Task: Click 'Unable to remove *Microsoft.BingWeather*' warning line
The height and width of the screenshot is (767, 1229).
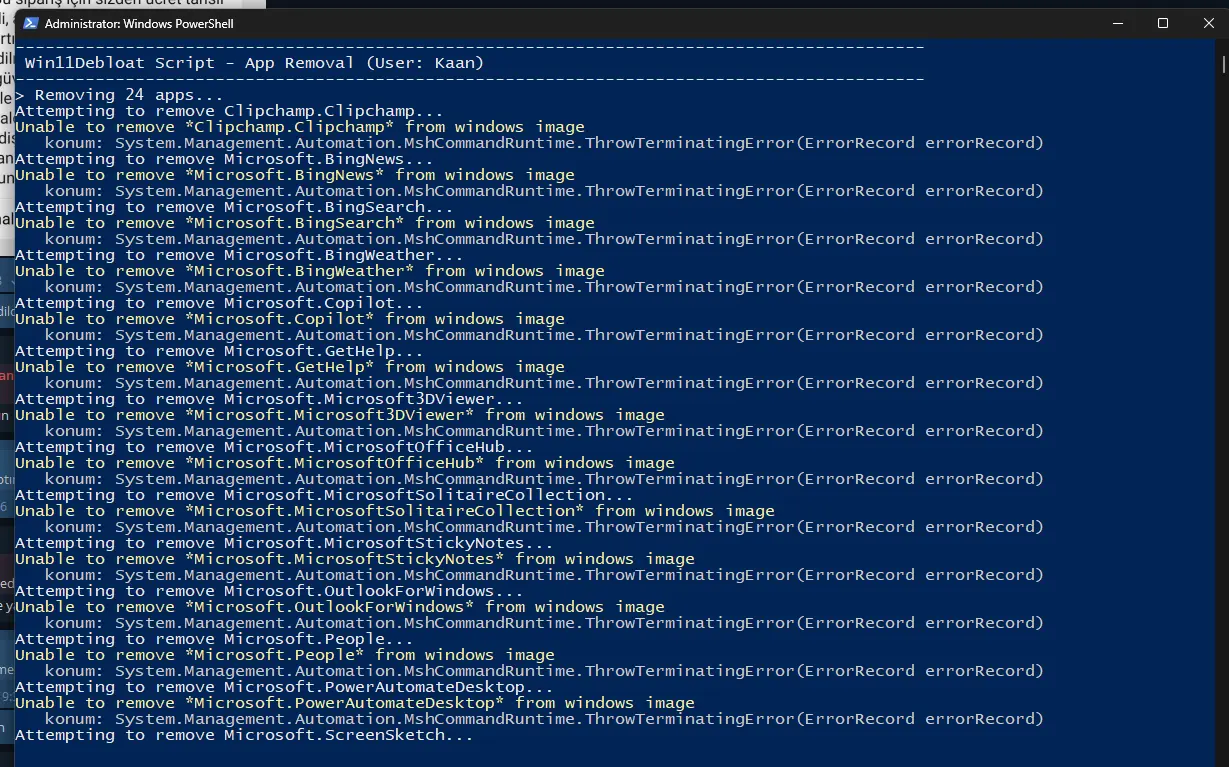Action: pyautogui.click(x=310, y=271)
